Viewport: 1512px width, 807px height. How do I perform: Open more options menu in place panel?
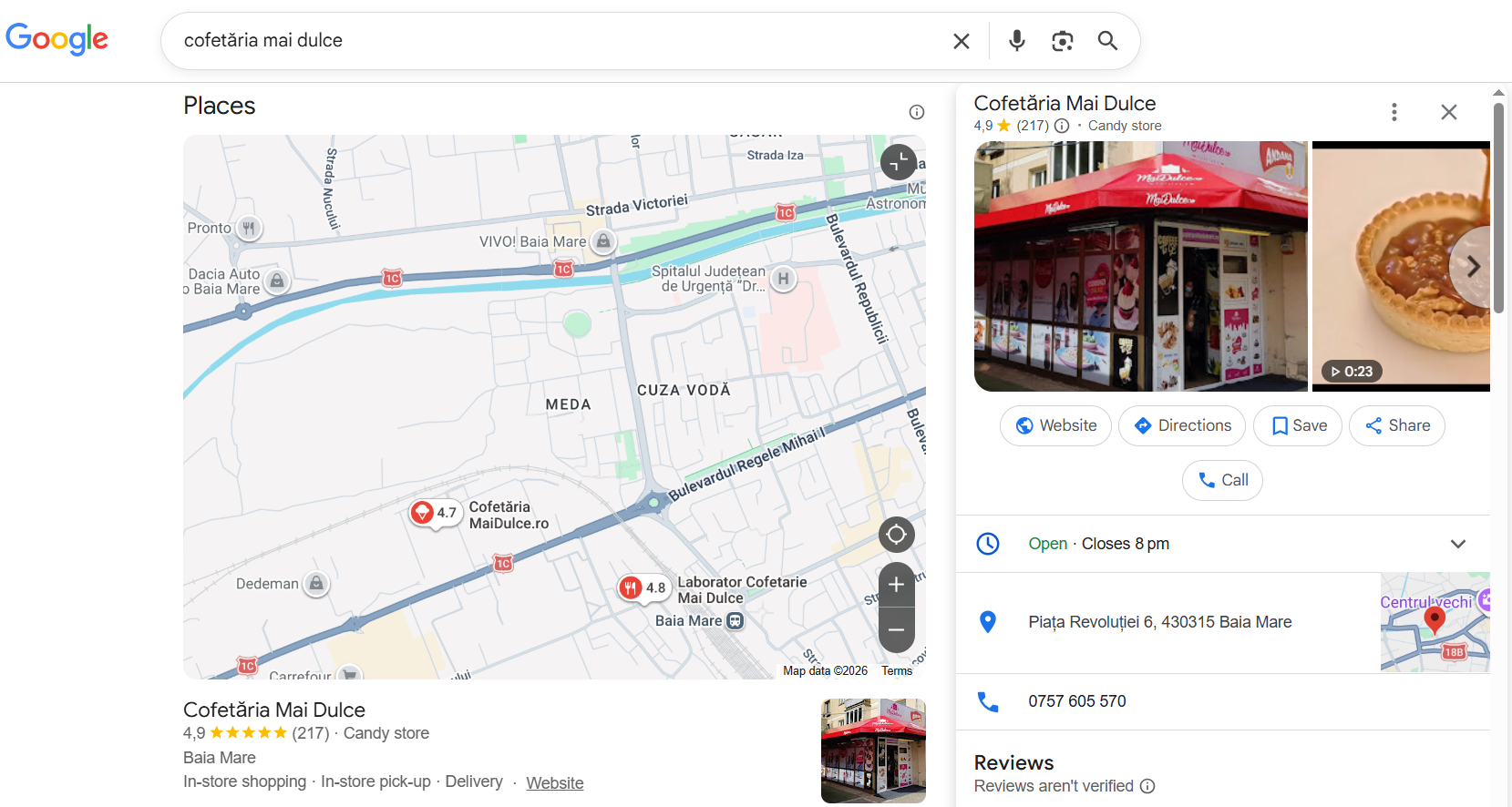[x=1394, y=112]
